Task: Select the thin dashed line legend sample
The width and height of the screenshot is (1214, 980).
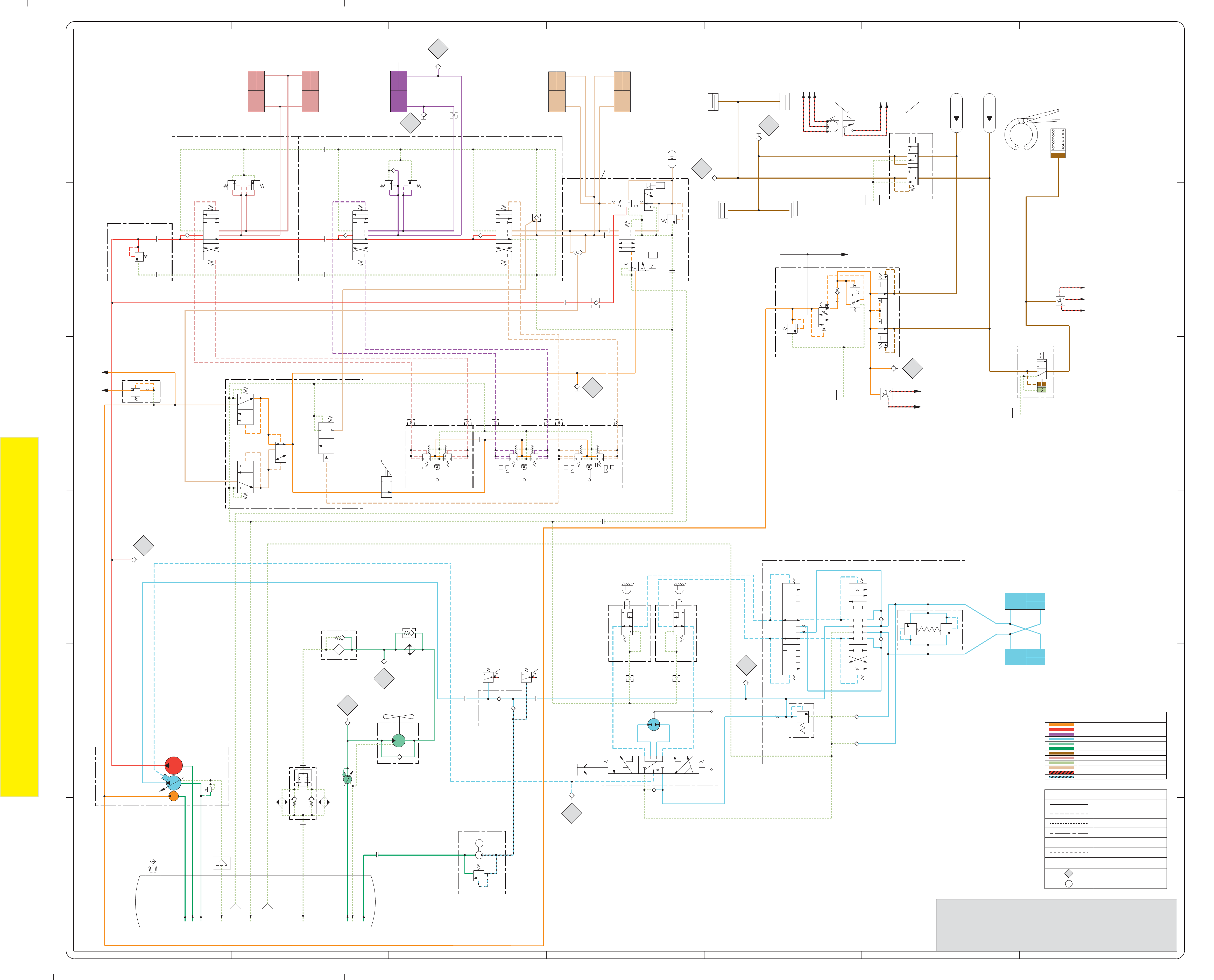Action: click(x=1069, y=852)
